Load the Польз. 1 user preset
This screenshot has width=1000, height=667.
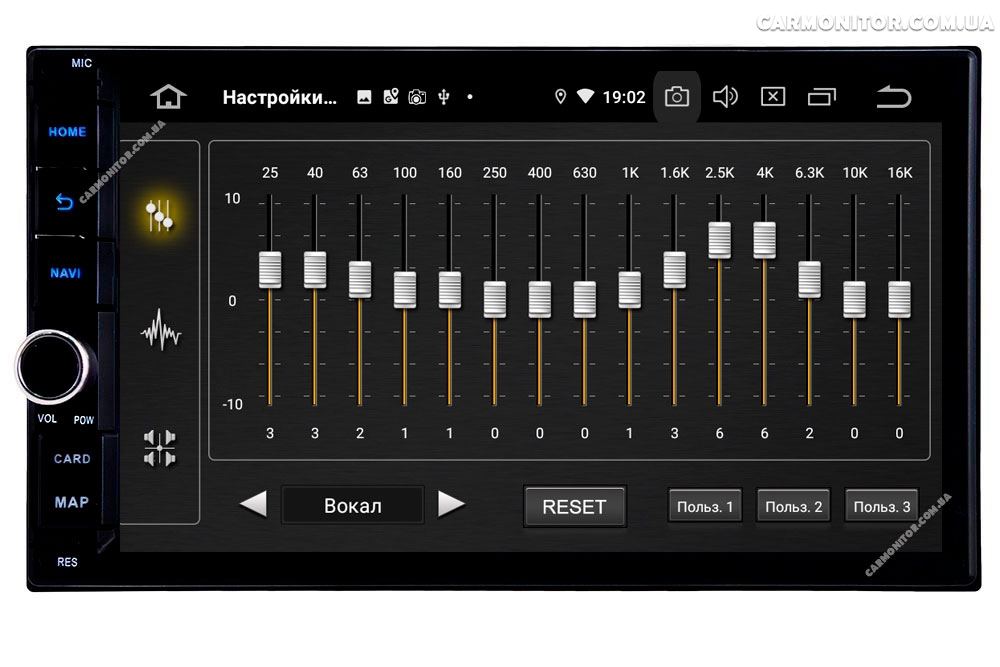(705, 506)
